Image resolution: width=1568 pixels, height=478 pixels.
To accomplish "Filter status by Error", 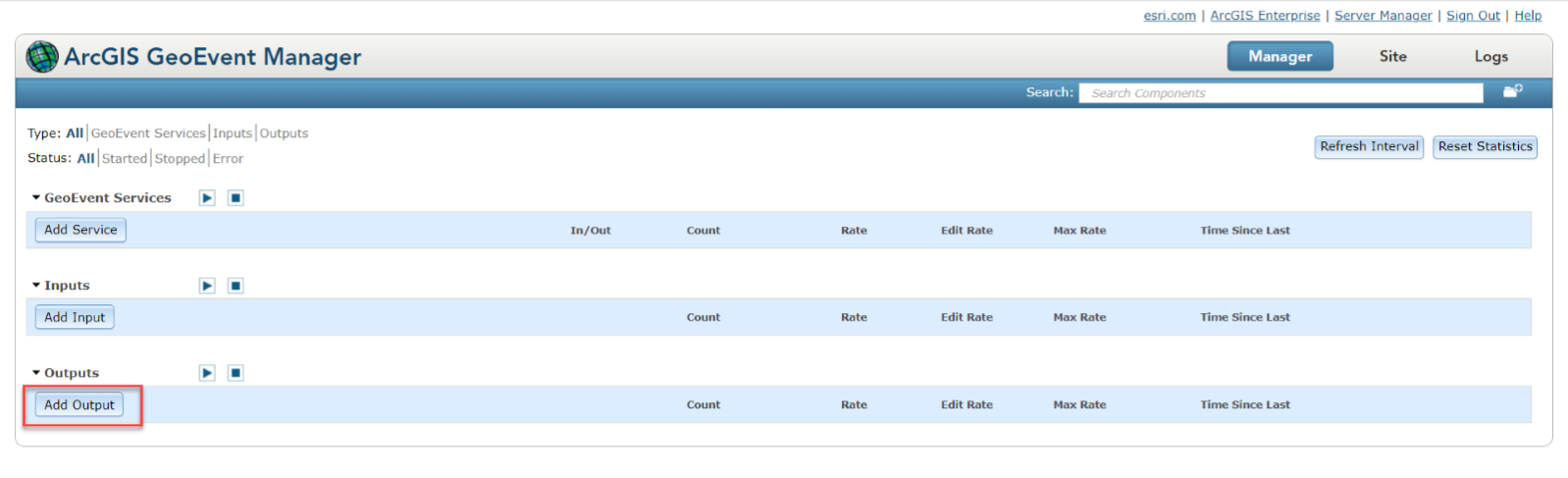I will tap(228, 158).
